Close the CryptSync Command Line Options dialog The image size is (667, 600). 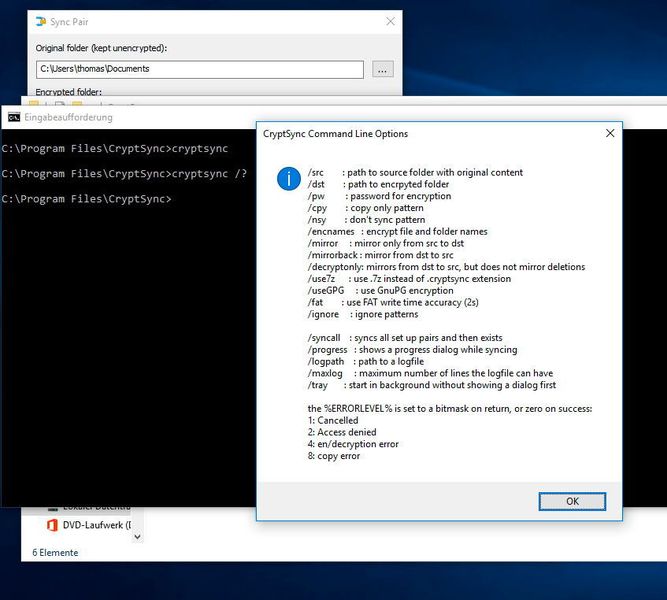coord(610,133)
